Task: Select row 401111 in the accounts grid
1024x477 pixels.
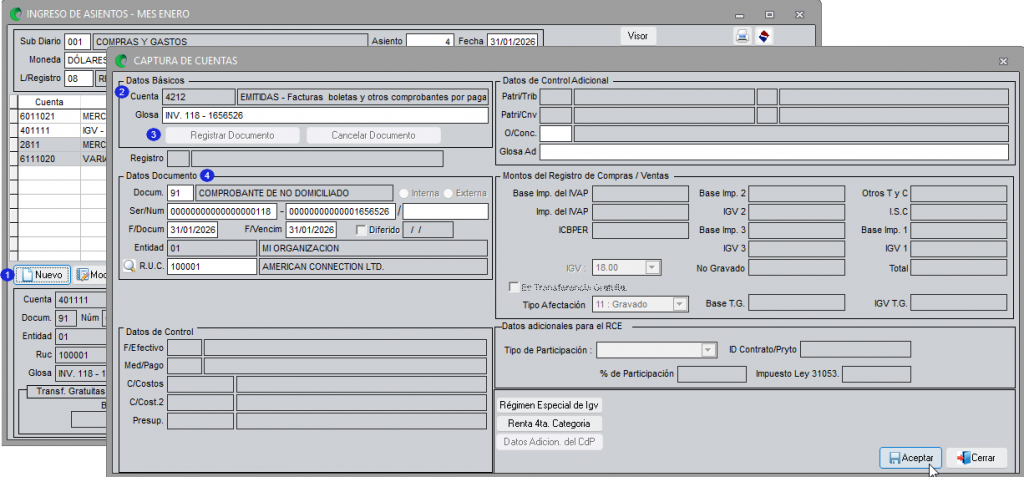Action: click(62, 129)
